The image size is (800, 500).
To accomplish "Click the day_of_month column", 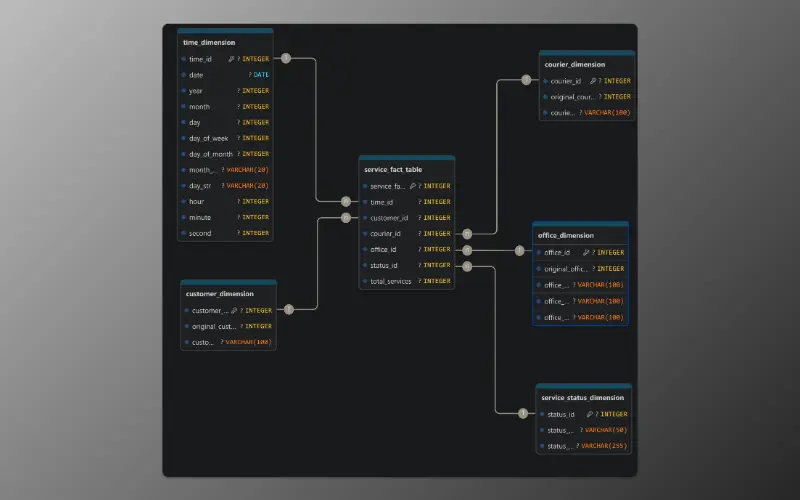I will click(x=225, y=154).
